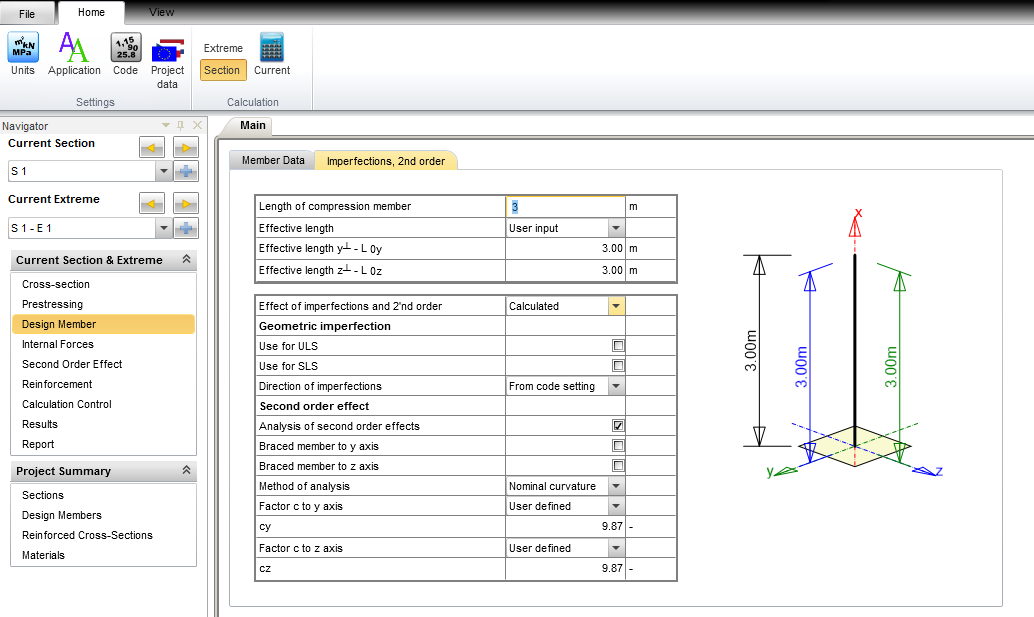Check the Braced member to y axis option
This screenshot has height=617, width=1034.
pyautogui.click(x=617, y=445)
